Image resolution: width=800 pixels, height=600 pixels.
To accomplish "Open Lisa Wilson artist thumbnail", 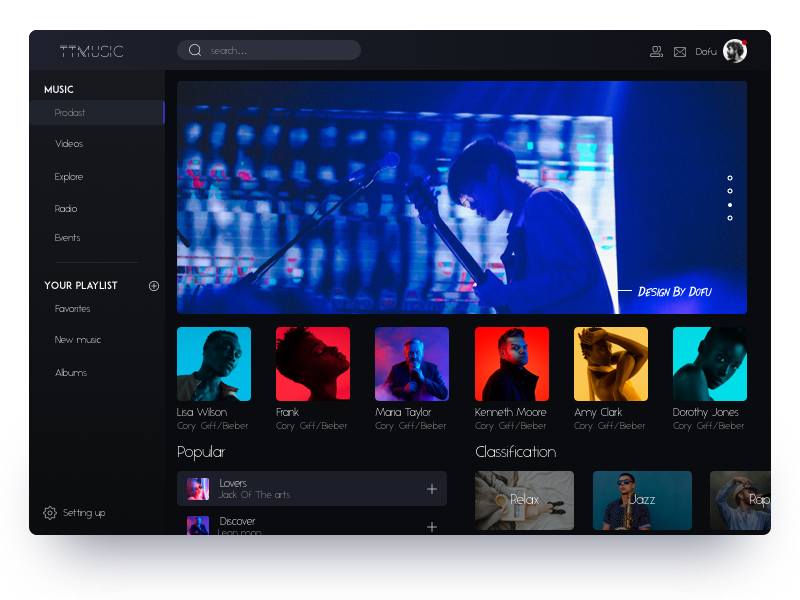I will coord(214,364).
